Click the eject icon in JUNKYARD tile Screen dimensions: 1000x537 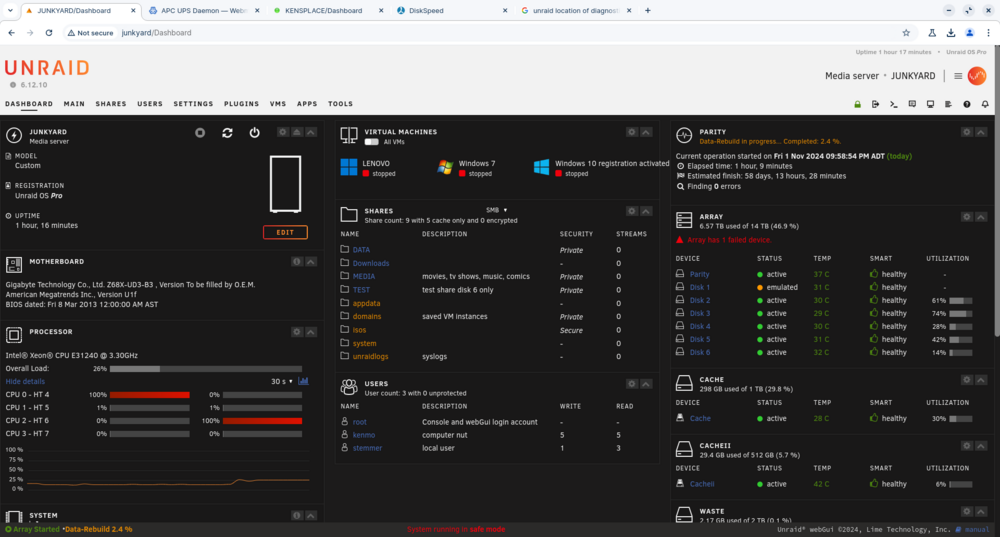(x=297, y=132)
